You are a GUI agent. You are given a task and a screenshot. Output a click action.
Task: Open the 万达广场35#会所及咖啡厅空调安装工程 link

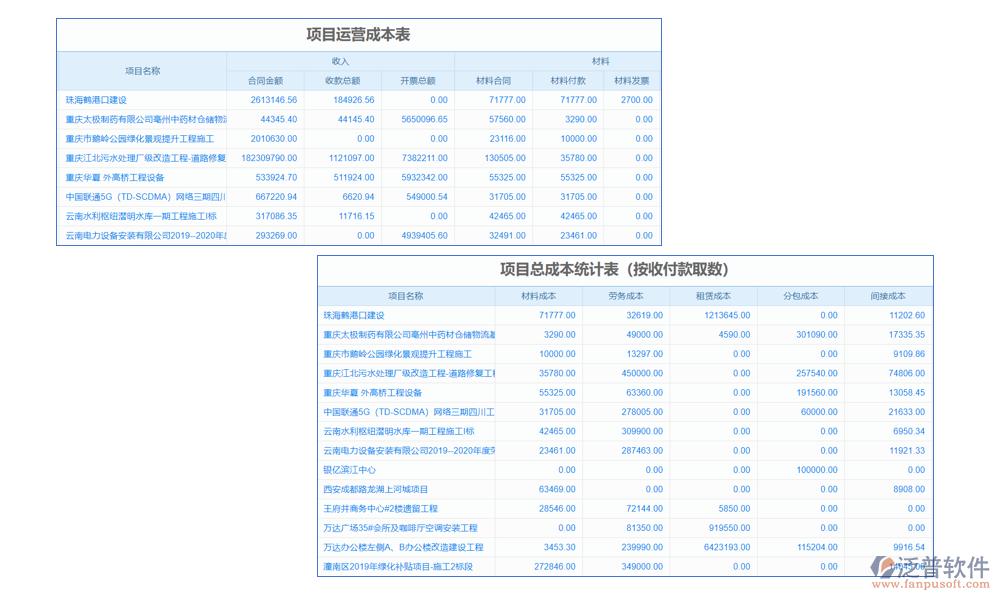tap(401, 528)
